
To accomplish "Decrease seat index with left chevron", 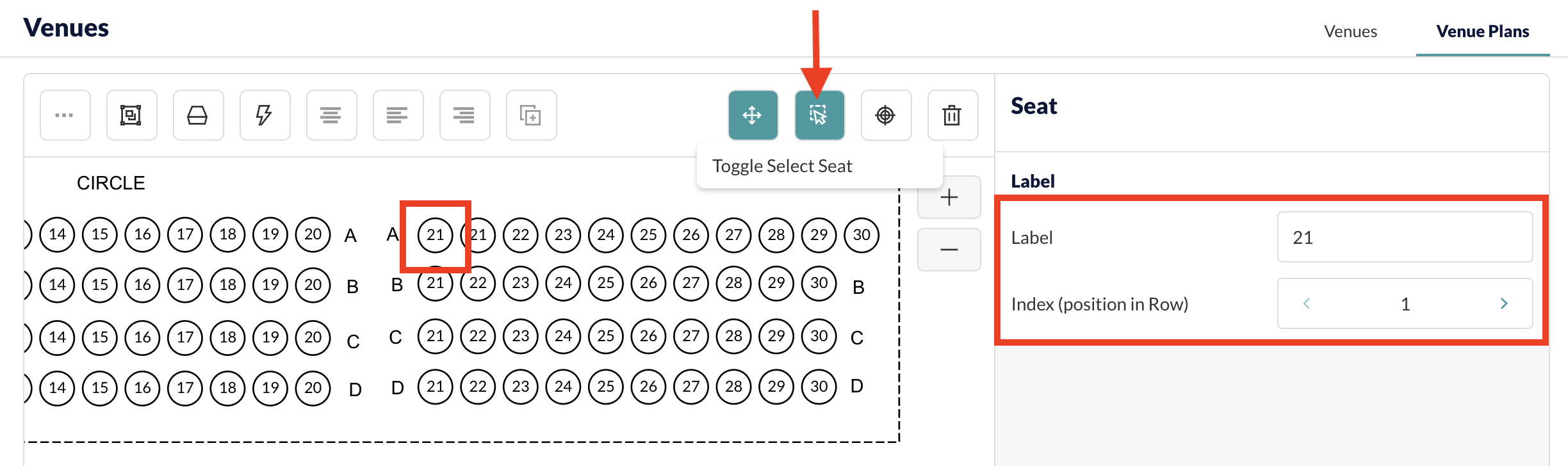I will coord(1307,303).
